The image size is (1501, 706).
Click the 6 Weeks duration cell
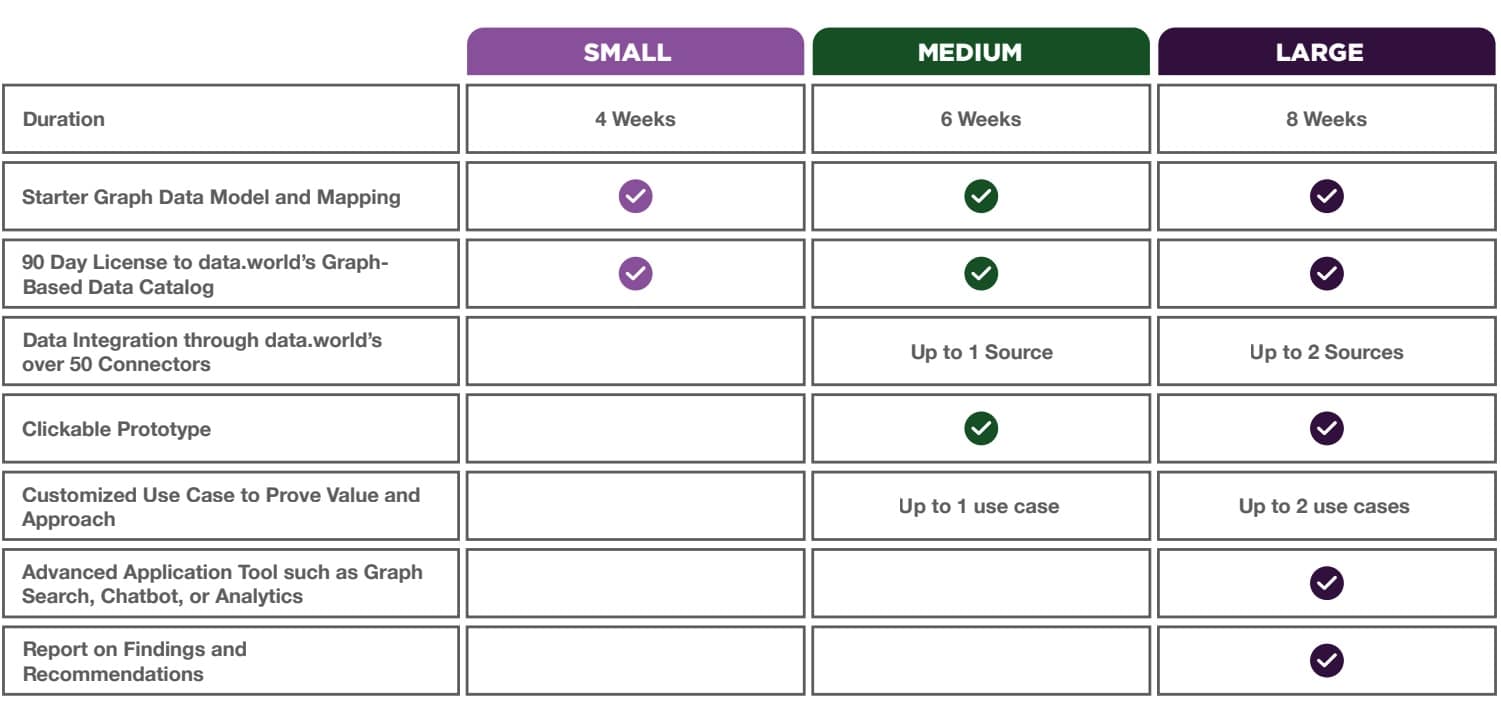(x=981, y=119)
